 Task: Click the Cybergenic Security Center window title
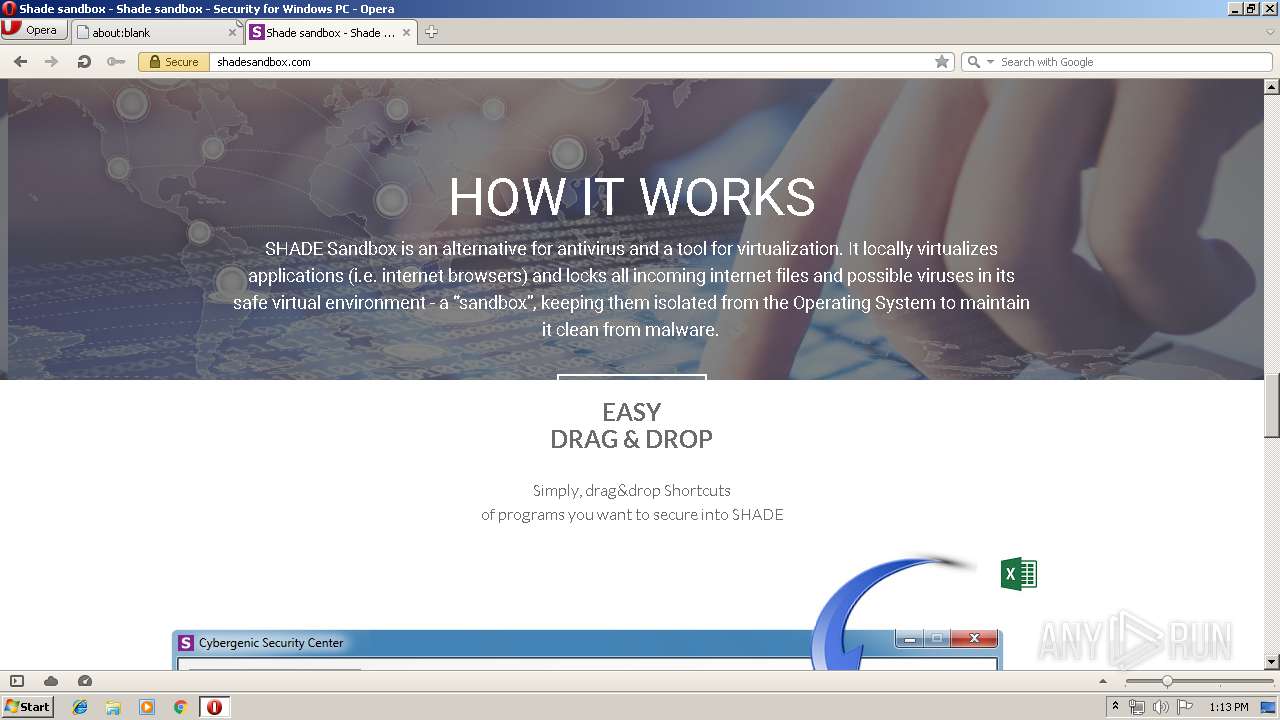[x=271, y=643]
